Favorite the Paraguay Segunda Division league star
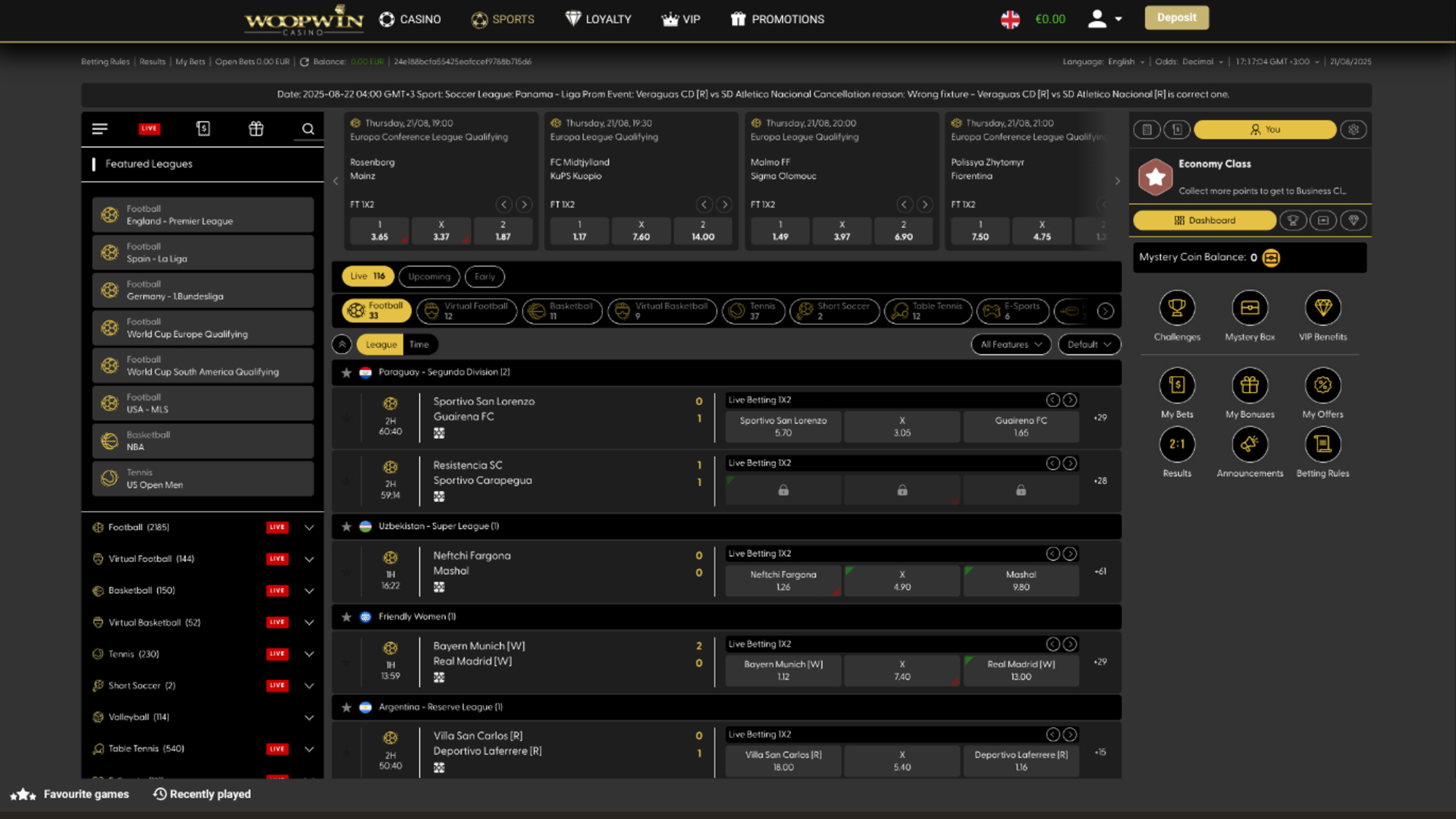Image resolution: width=1456 pixels, height=819 pixels. tap(347, 372)
